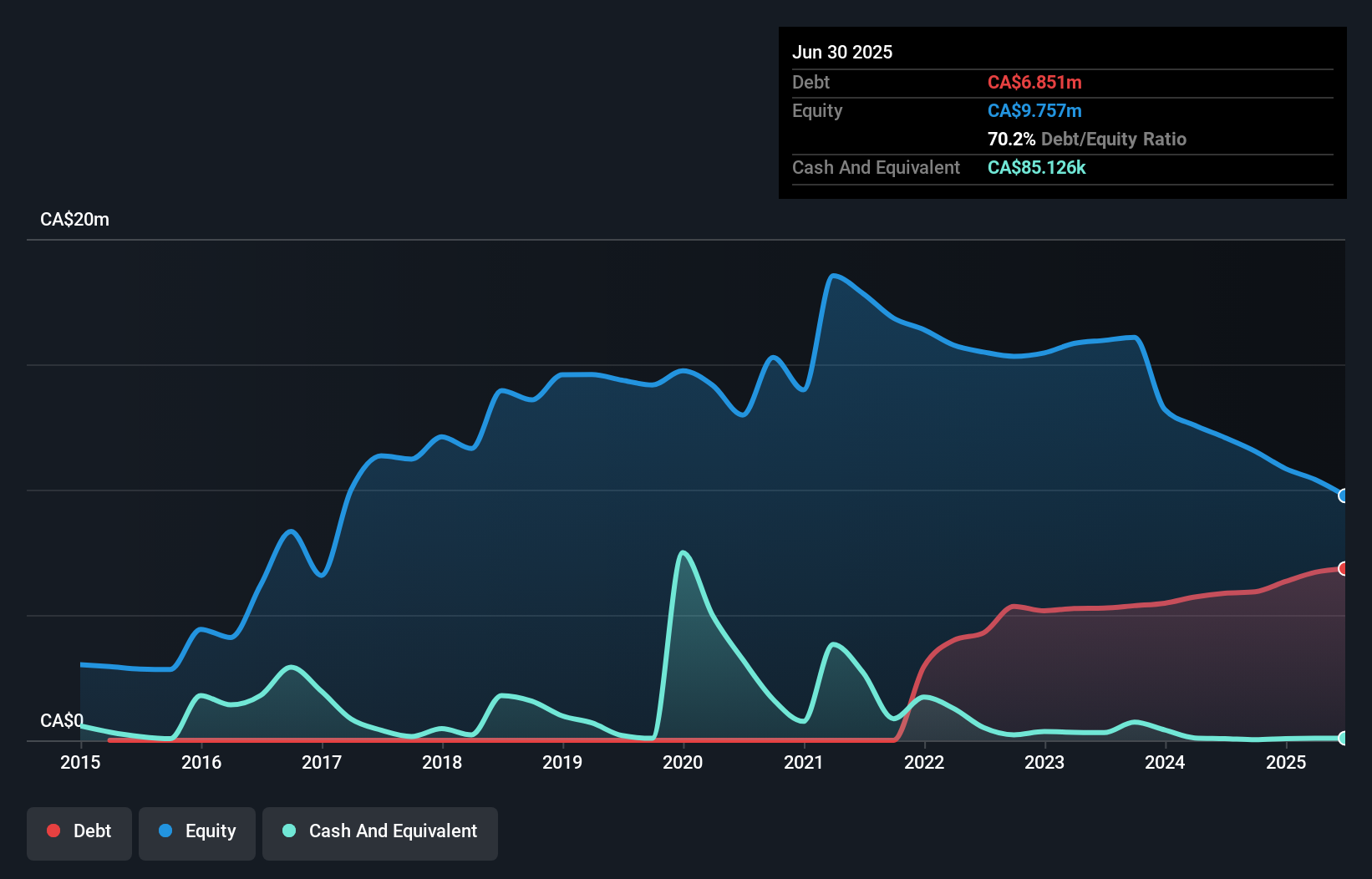This screenshot has width=1372, height=879.
Task: Select the red Debt endpoint marker on chart
Action: click(x=1344, y=568)
